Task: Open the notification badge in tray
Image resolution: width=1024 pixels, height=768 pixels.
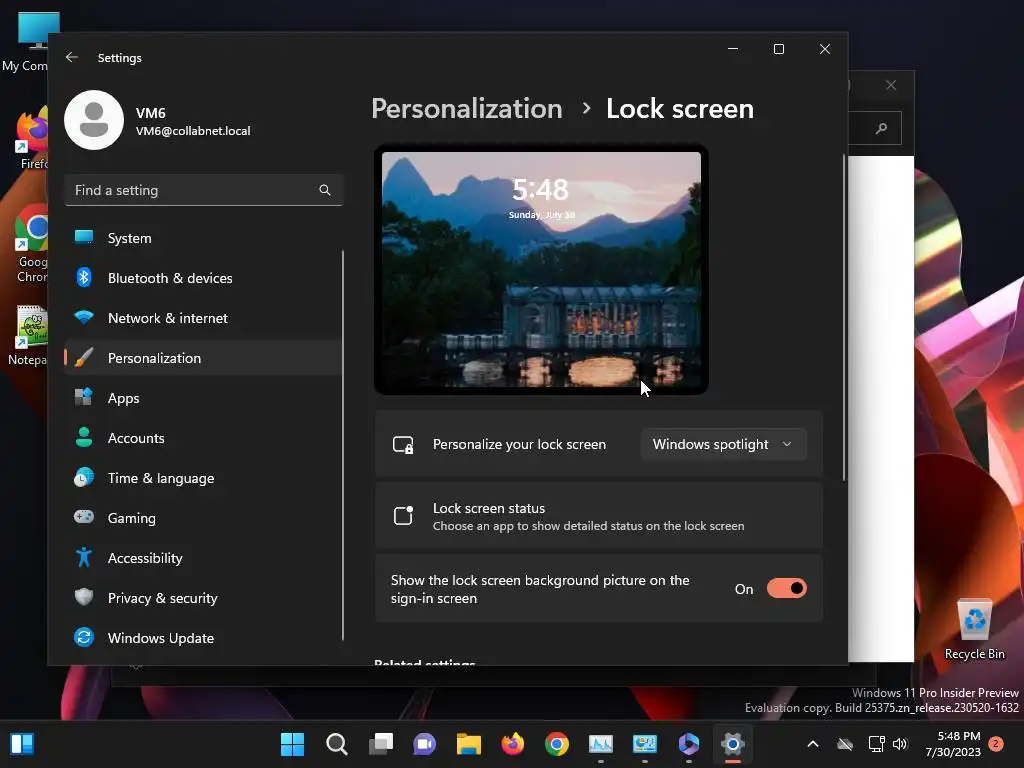Action: (x=996, y=744)
